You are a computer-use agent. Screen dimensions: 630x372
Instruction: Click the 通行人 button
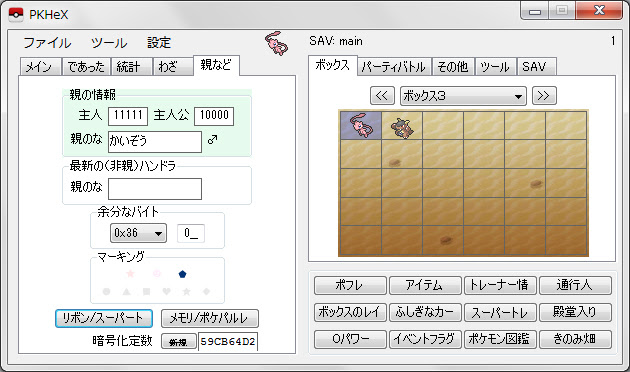pyautogui.click(x=575, y=285)
